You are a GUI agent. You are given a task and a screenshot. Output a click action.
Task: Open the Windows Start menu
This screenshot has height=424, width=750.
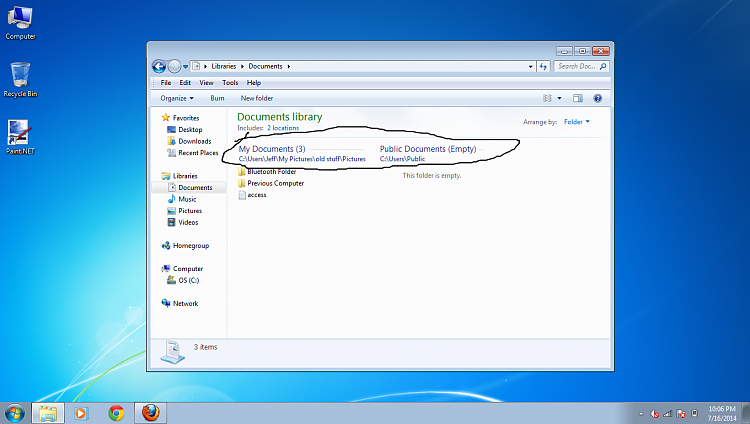click(x=14, y=413)
